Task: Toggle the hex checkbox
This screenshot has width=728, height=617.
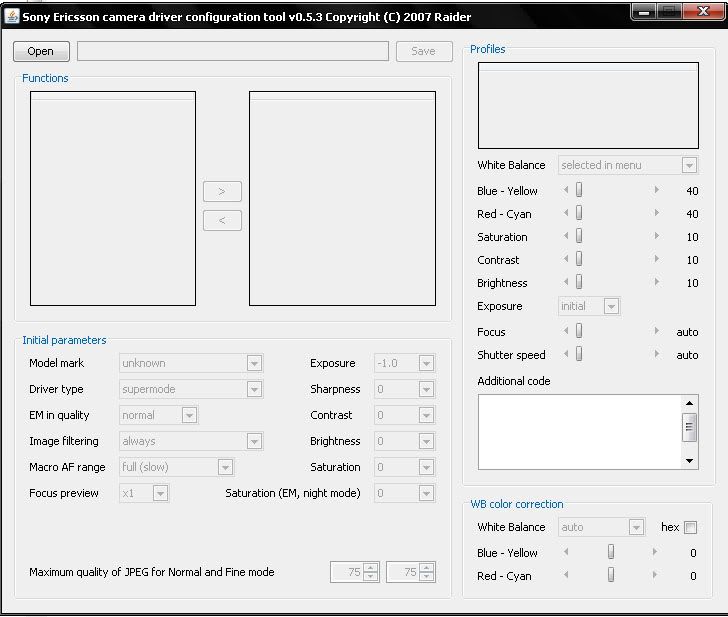Action: pos(690,527)
